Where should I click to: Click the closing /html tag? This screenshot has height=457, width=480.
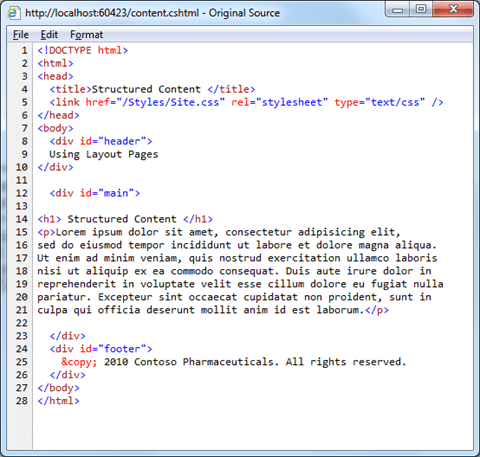point(59,401)
